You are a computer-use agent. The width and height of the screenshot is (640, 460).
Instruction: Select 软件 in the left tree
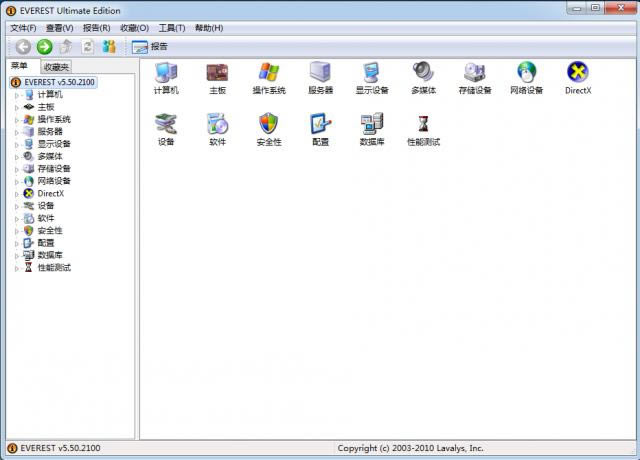tap(46, 218)
